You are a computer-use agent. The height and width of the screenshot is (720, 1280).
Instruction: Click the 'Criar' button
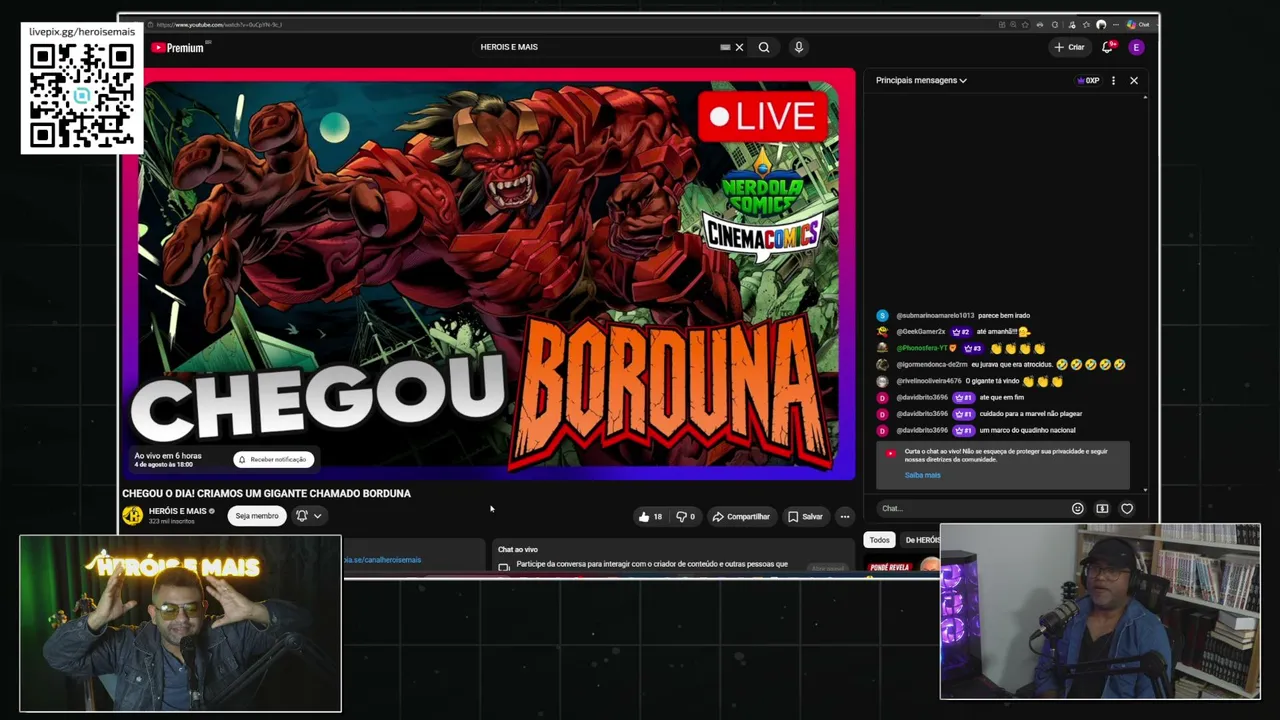tap(1069, 47)
